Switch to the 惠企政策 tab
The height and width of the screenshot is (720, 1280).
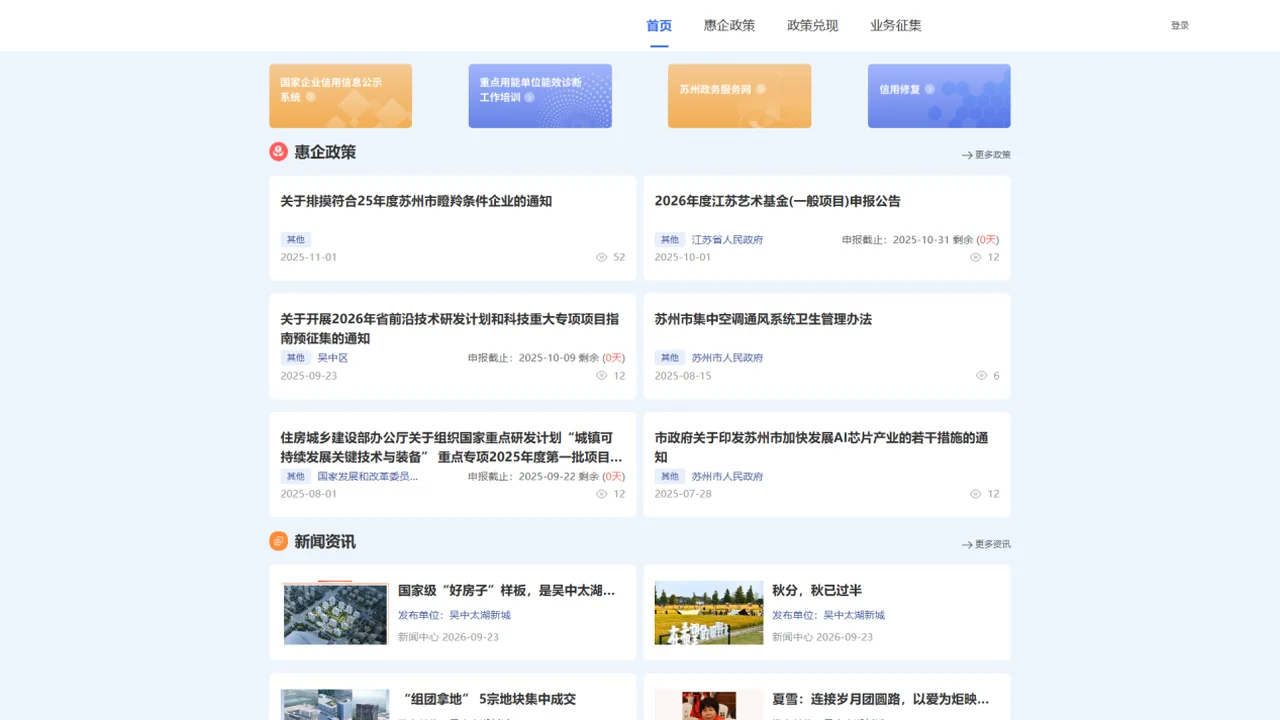729,26
